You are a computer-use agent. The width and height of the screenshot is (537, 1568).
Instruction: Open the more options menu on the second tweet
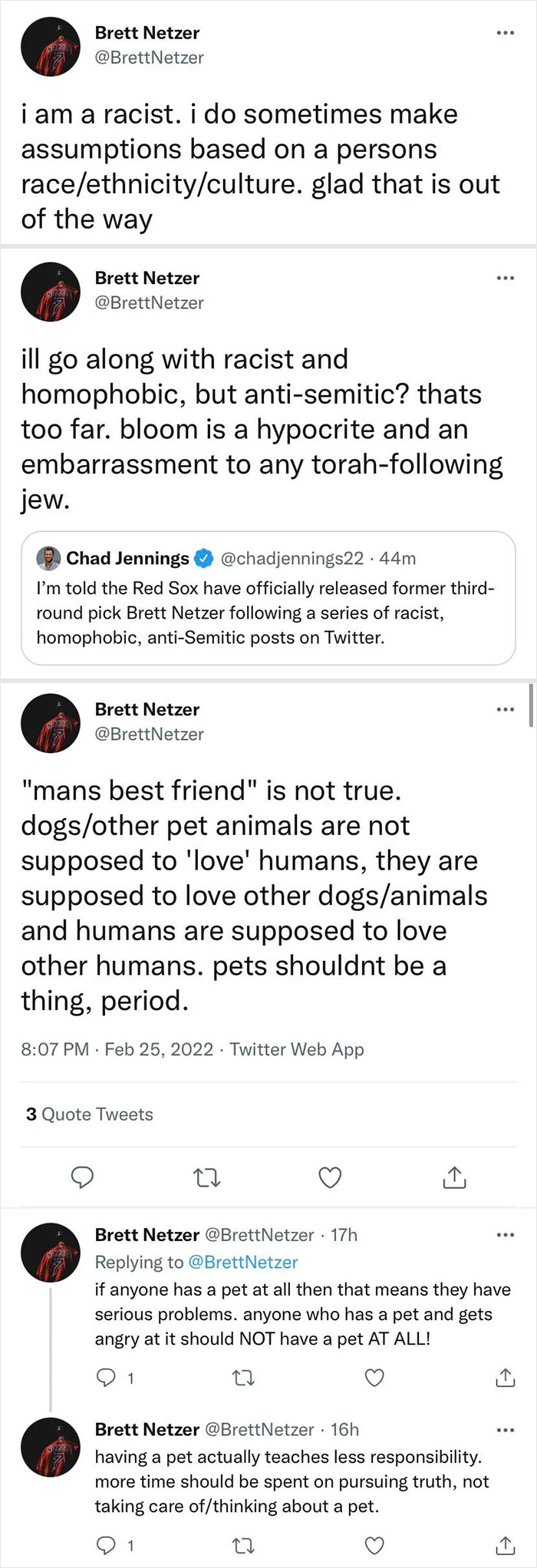[x=505, y=278]
